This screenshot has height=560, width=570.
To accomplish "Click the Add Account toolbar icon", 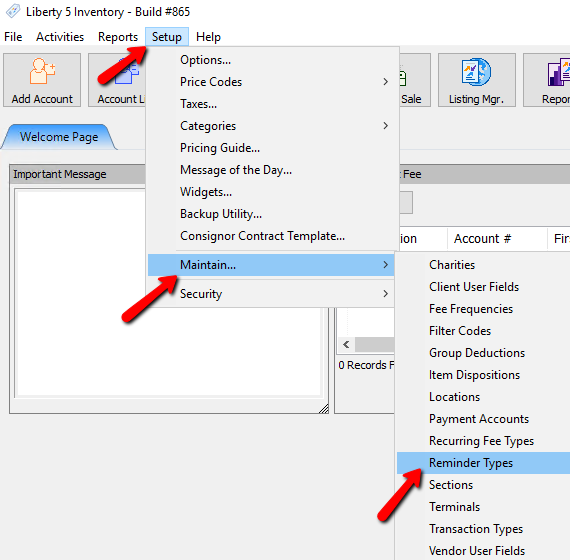I will pyautogui.click(x=42, y=80).
